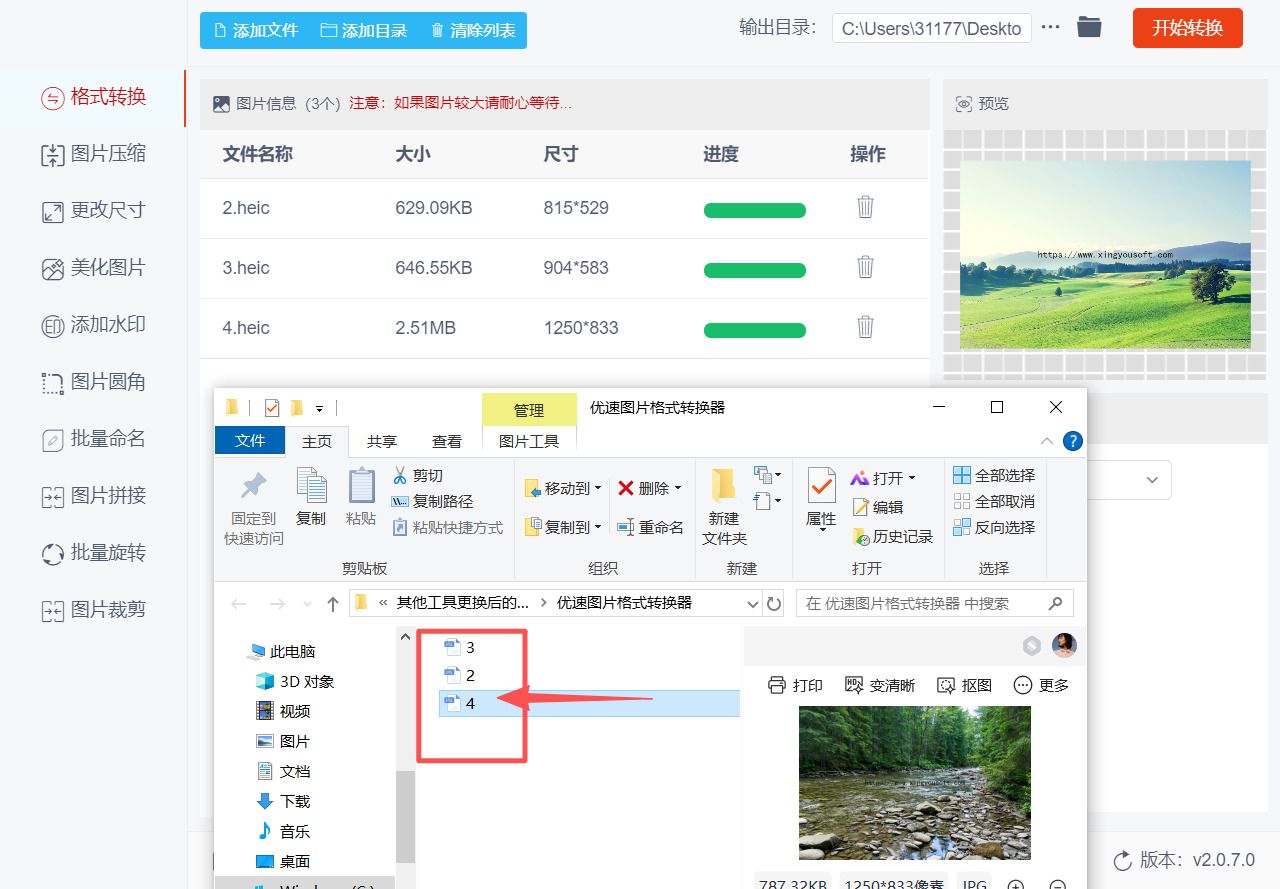Click 编辑 in the Explorer open group
1280x889 pixels.
coord(877,507)
